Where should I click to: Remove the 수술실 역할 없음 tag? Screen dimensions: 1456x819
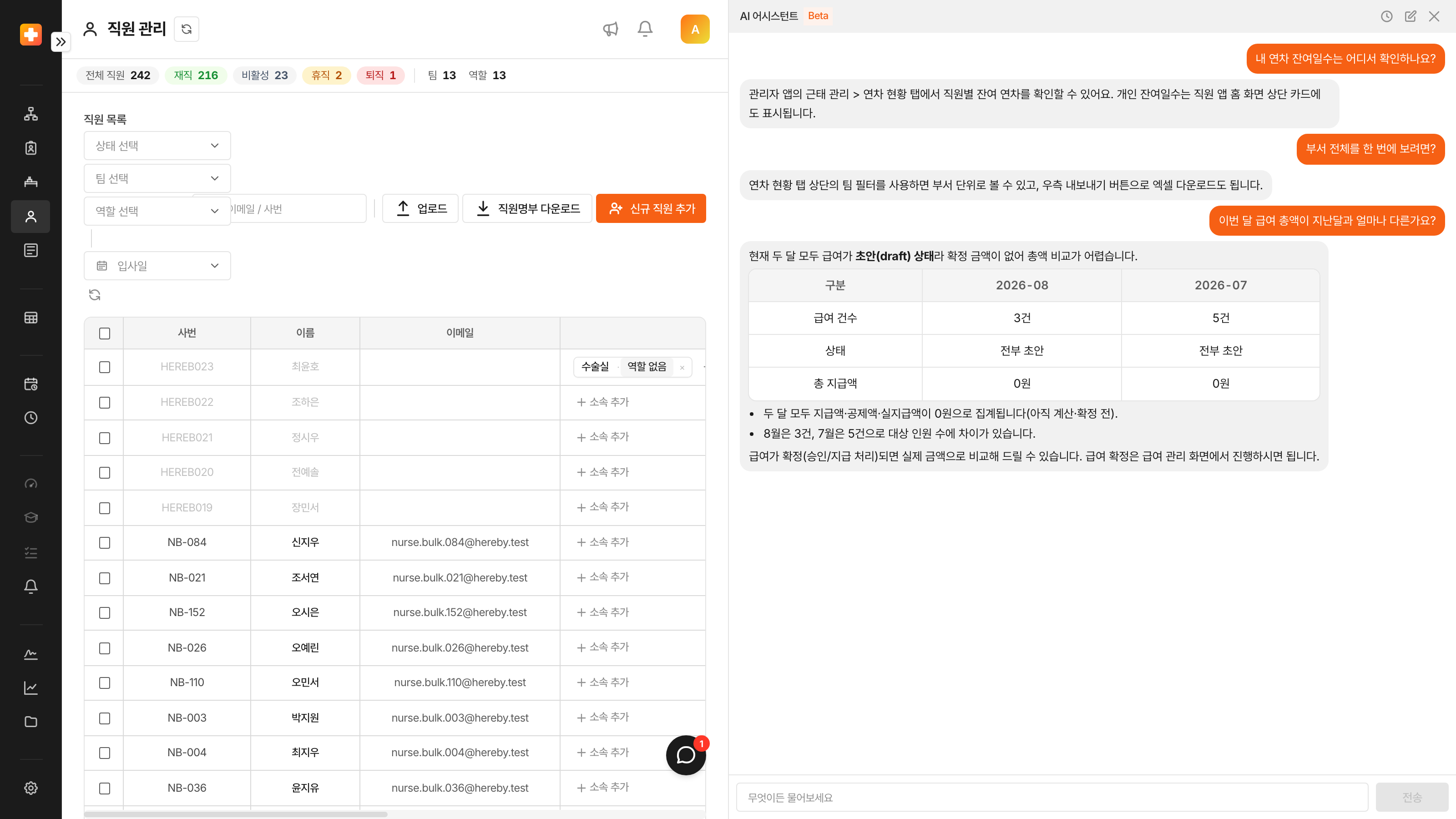(682, 367)
